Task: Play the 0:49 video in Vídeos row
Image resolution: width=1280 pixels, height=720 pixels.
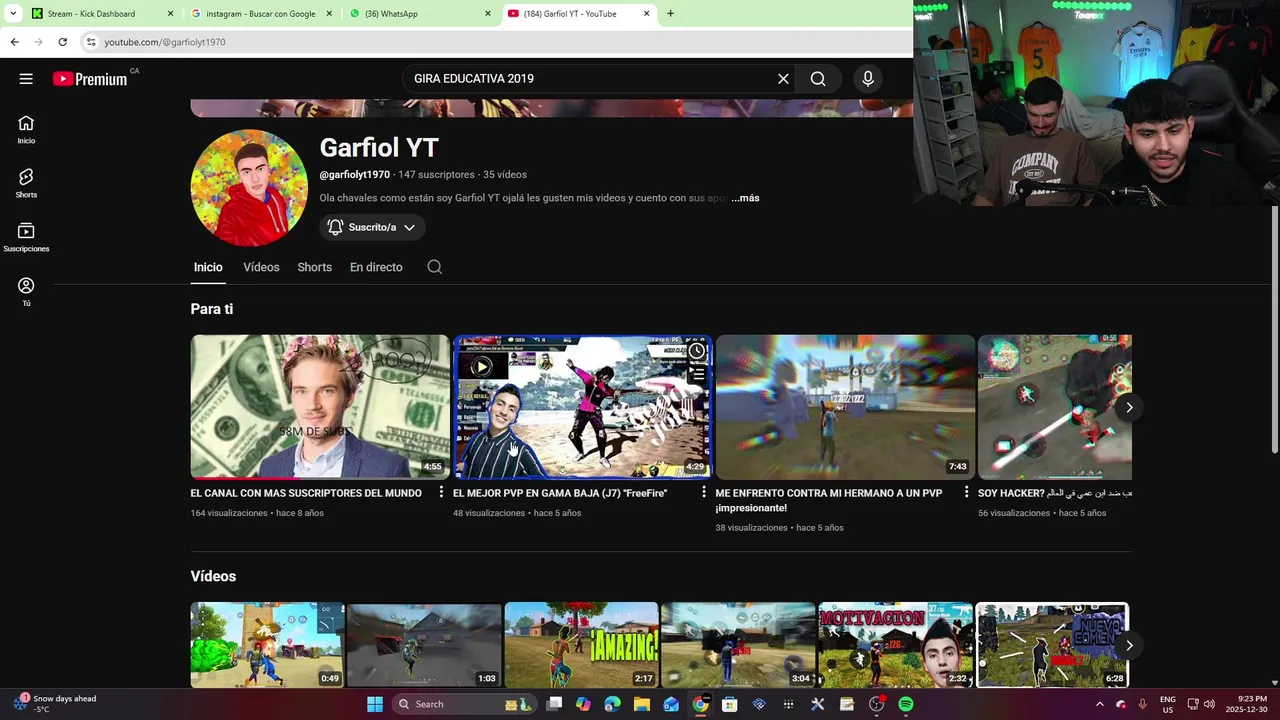Action: point(267,645)
